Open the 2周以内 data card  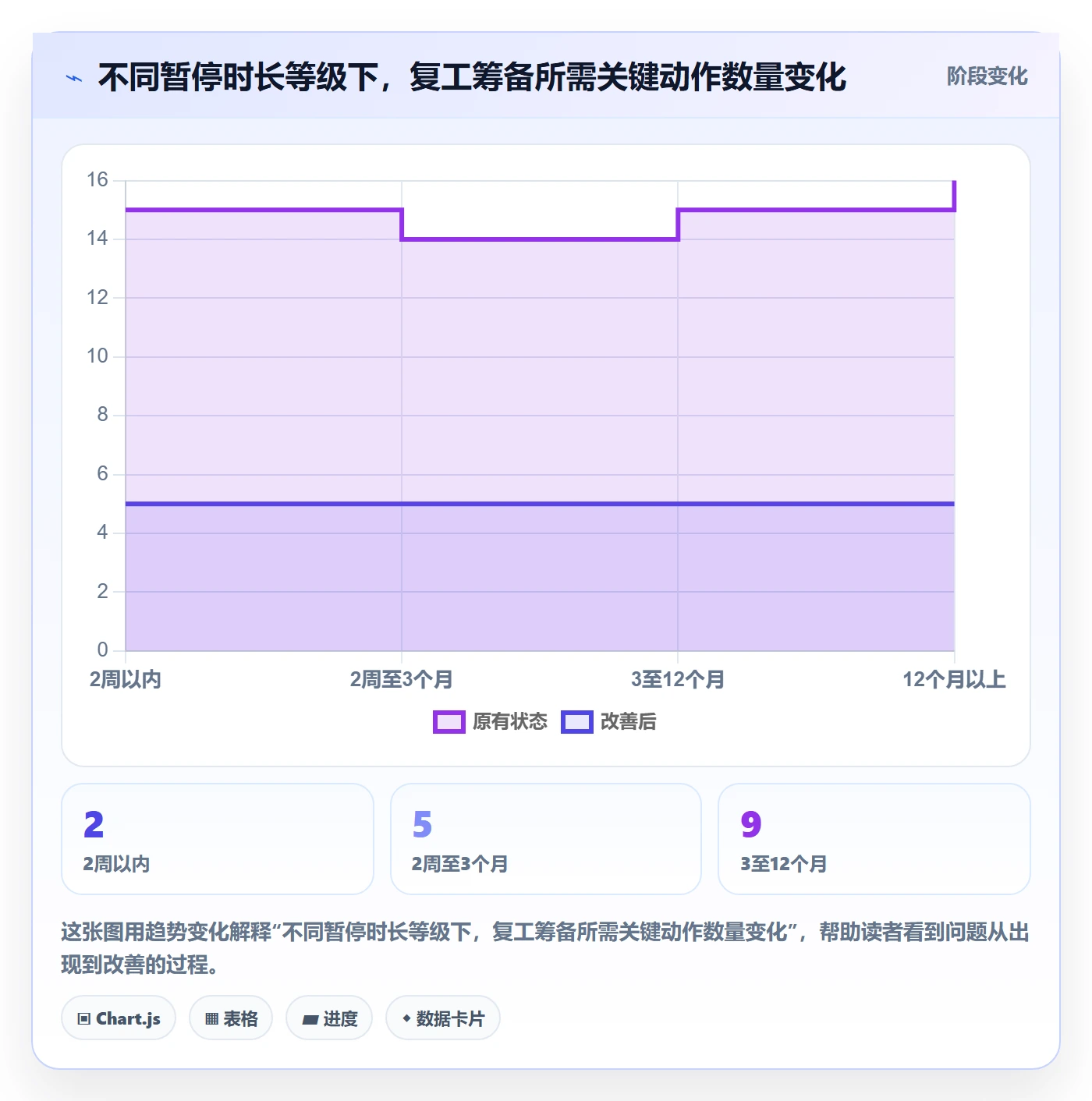[x=218, y=839]
